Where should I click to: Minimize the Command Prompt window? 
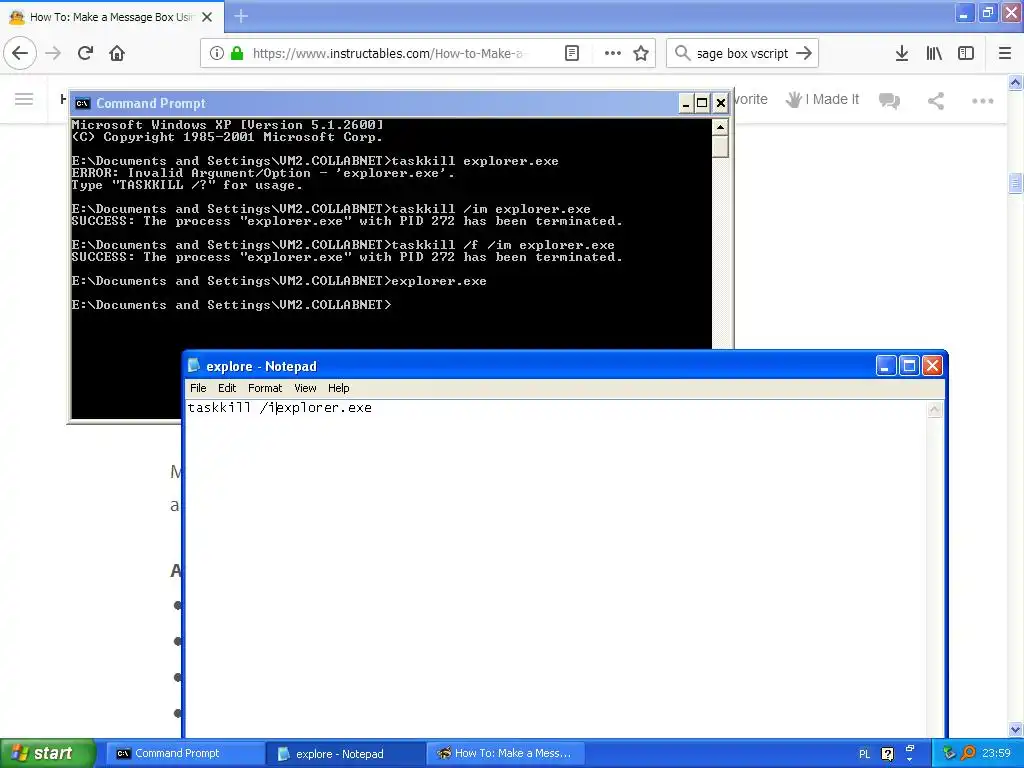point(686,103)
